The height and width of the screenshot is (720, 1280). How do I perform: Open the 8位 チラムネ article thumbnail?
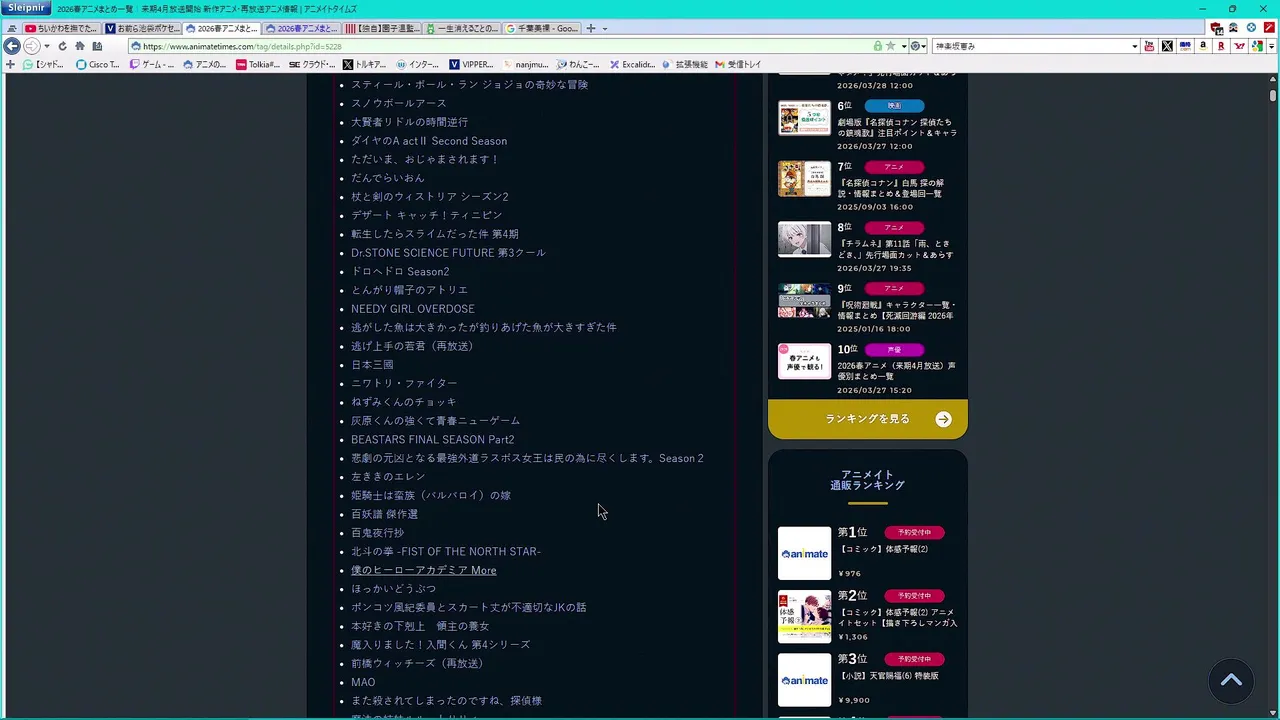click(804, 240)
